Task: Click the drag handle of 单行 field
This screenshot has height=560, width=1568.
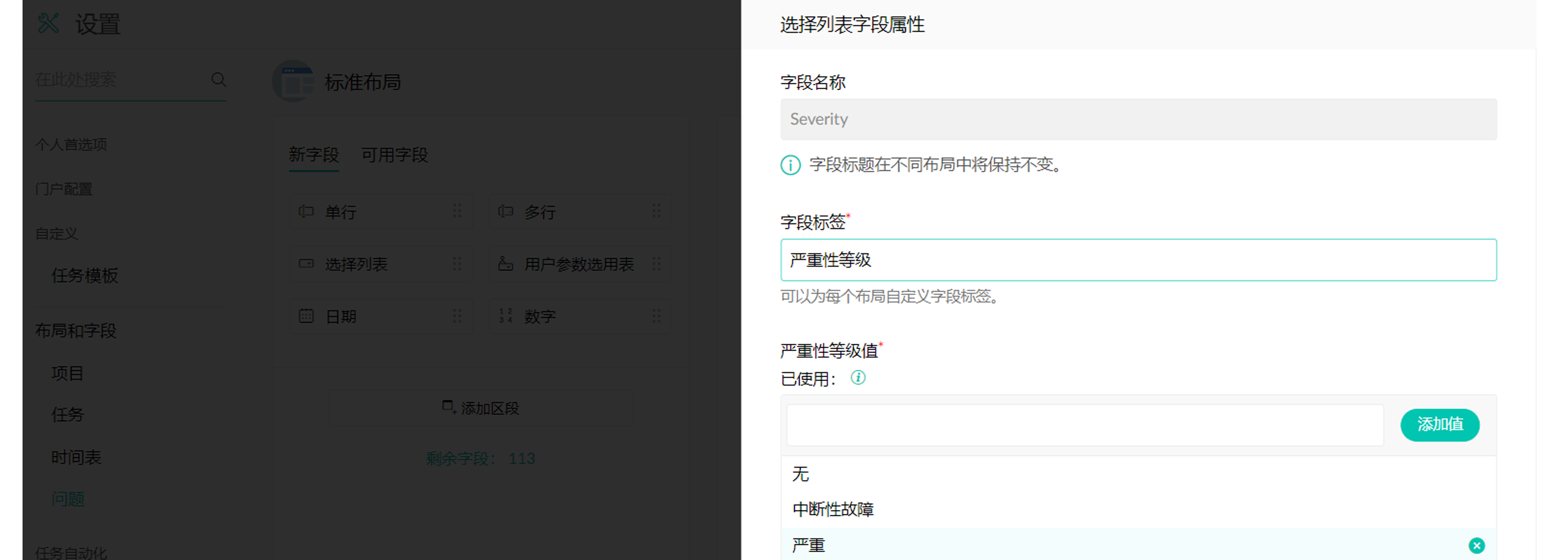Action: click(457, 211)
